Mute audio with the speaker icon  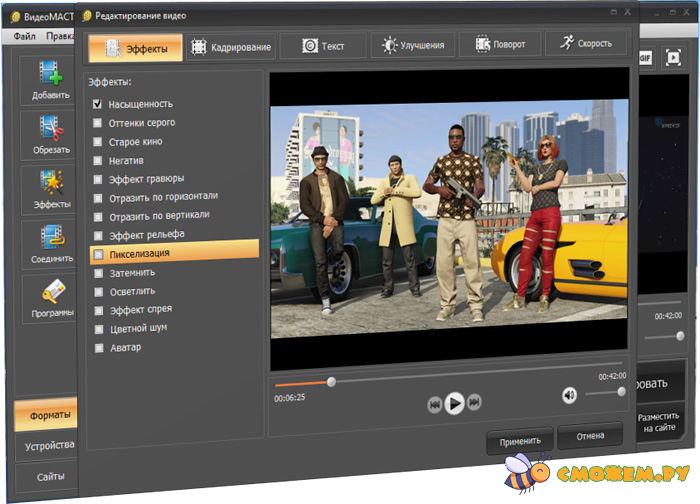click(x=569, y=395)
